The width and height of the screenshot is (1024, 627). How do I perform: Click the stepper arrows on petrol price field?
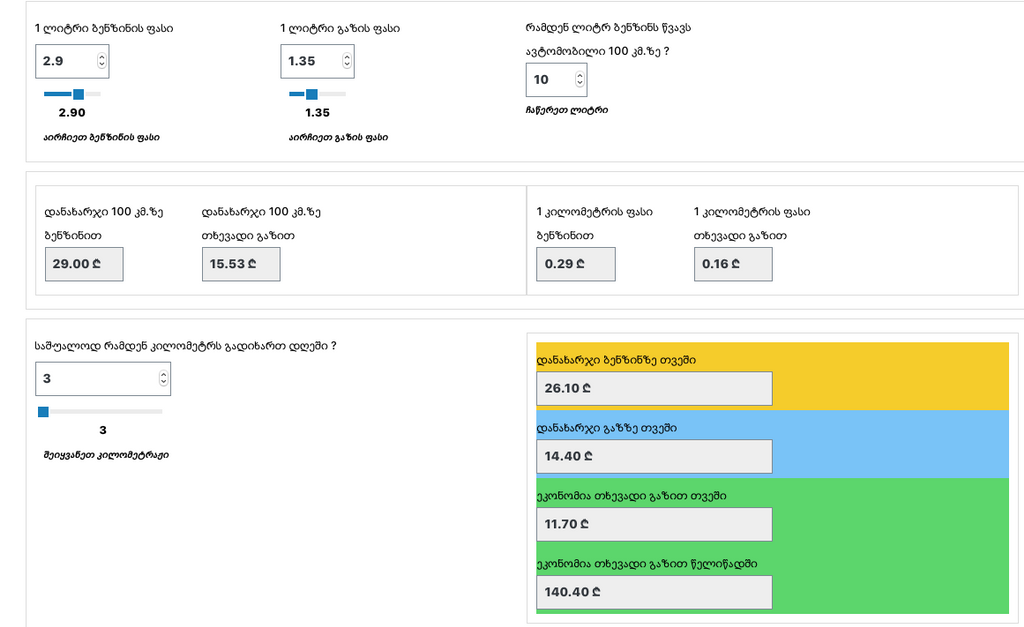click(101, 61)
